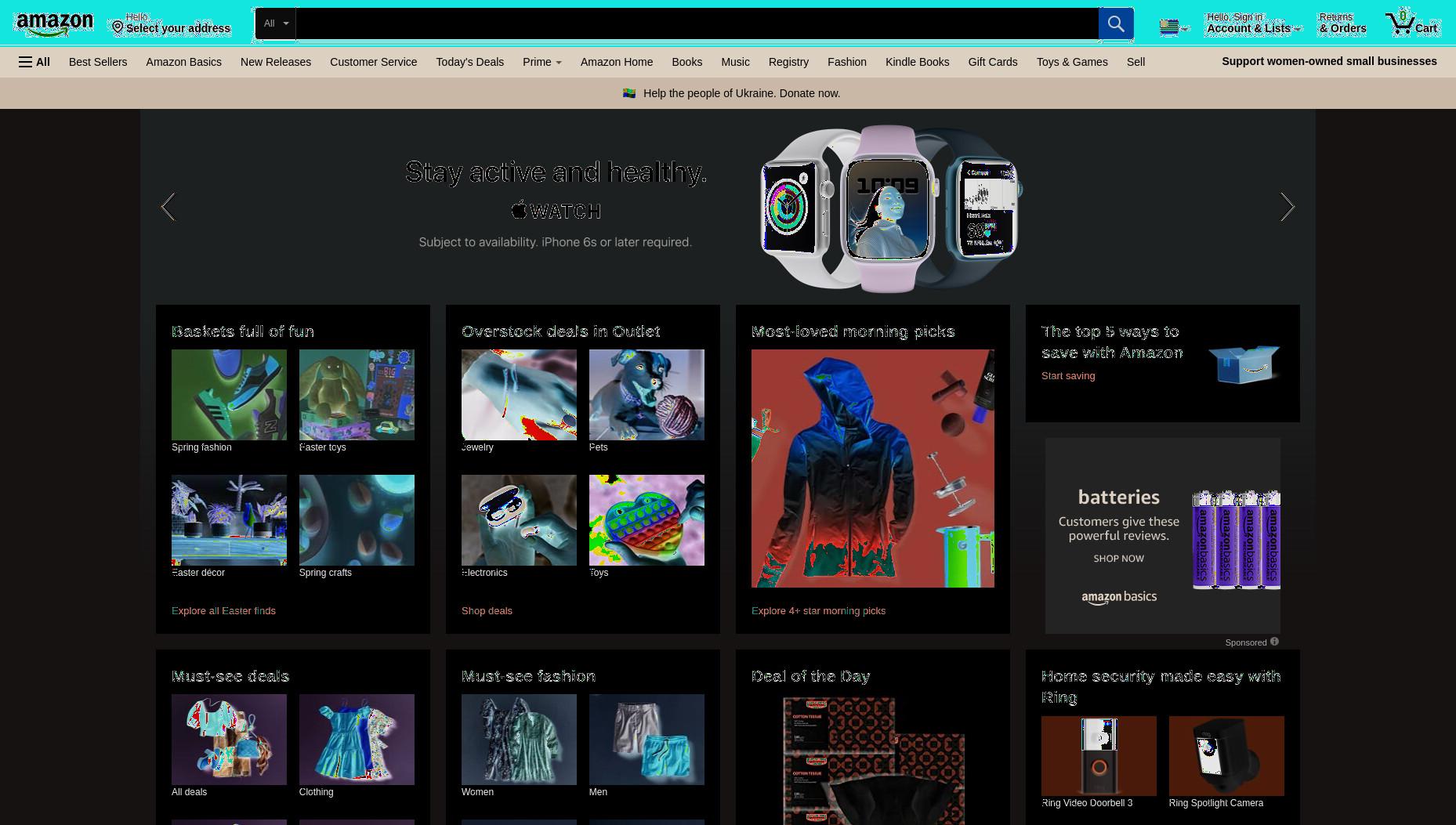Open Ring Spotlight Camera thumbnail
This screenshot has width=1456, height=825.
1226,756
